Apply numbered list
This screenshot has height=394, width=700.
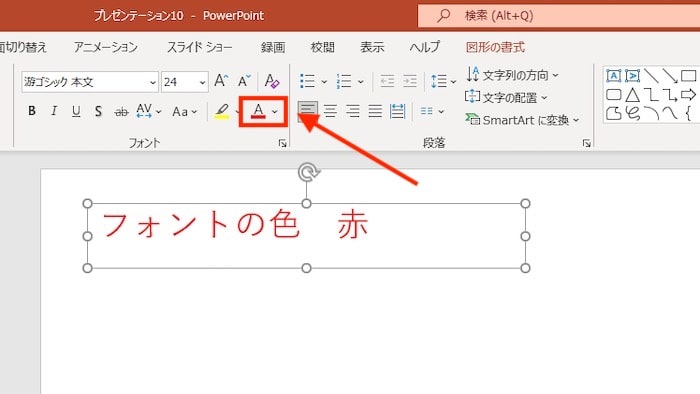pyautogui.click(x=344, y=81)
